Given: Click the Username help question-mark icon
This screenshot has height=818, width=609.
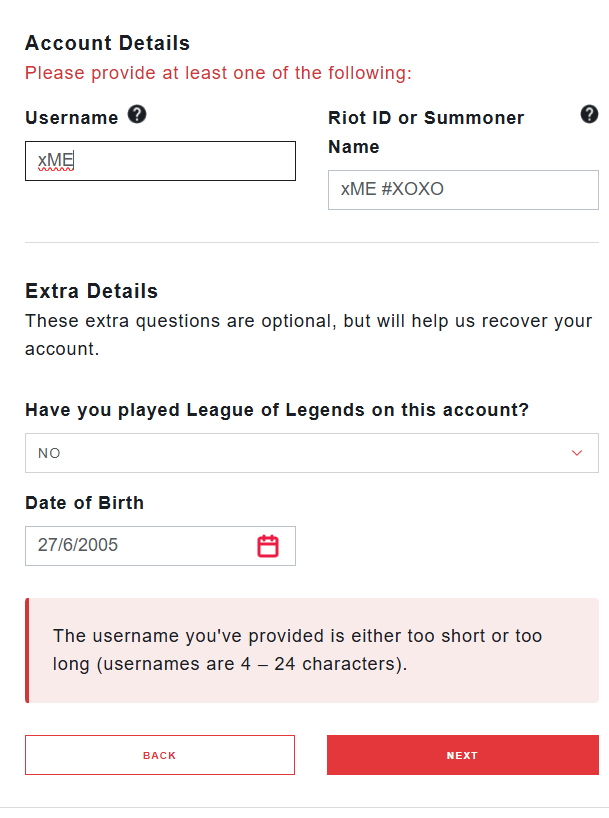Looking at the screenshot, I should (138, 115).
